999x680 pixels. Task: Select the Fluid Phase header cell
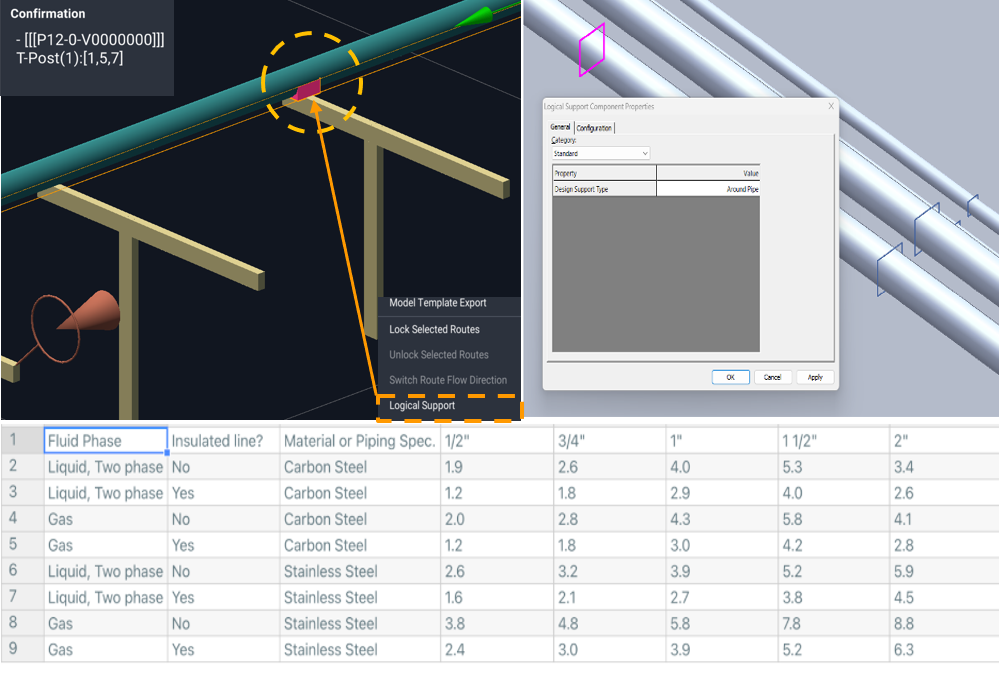point(106,441)
